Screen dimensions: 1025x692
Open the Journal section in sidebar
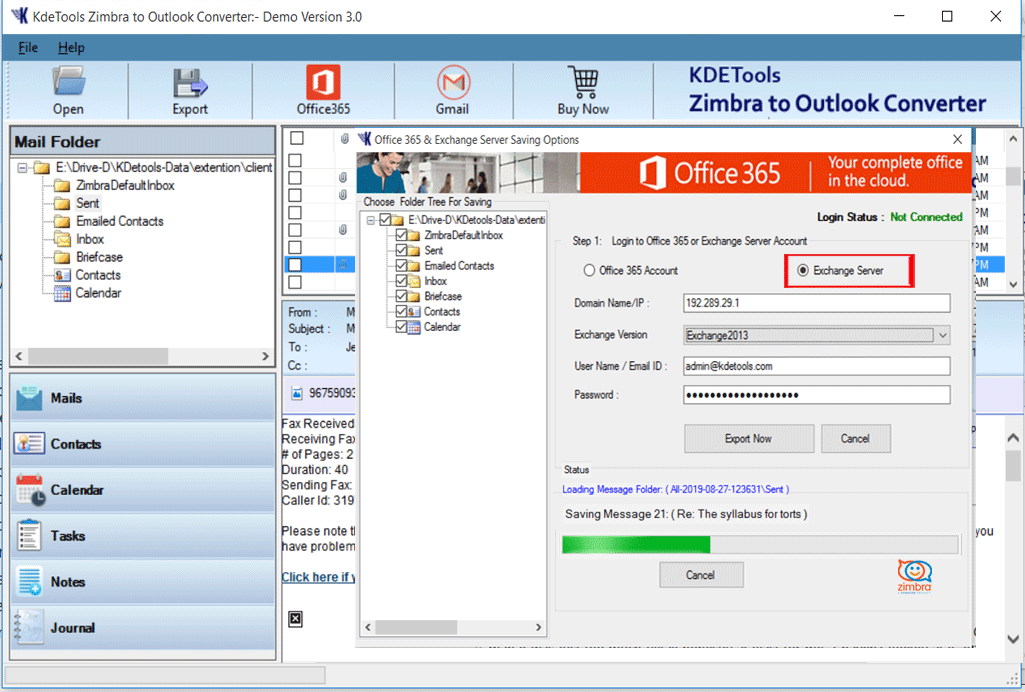(x=72, y=628)
